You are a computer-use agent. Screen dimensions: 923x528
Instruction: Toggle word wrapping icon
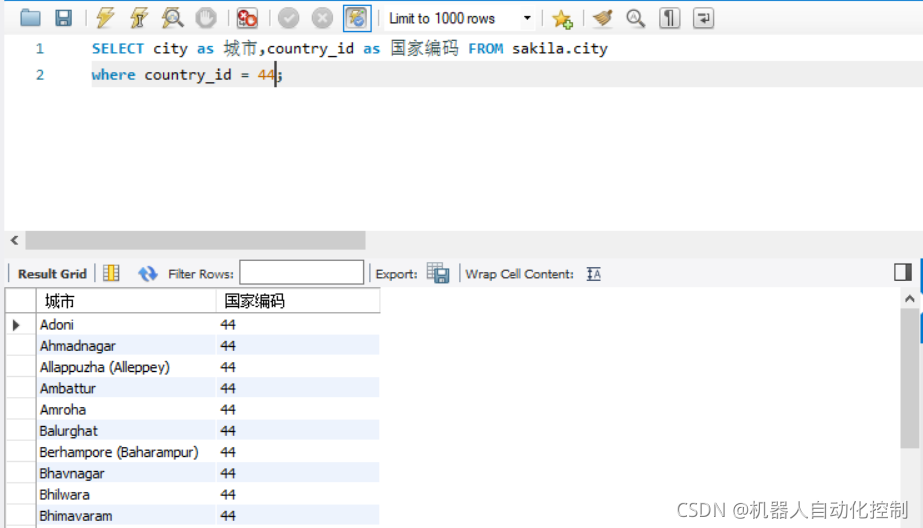(x=703, y=18)
